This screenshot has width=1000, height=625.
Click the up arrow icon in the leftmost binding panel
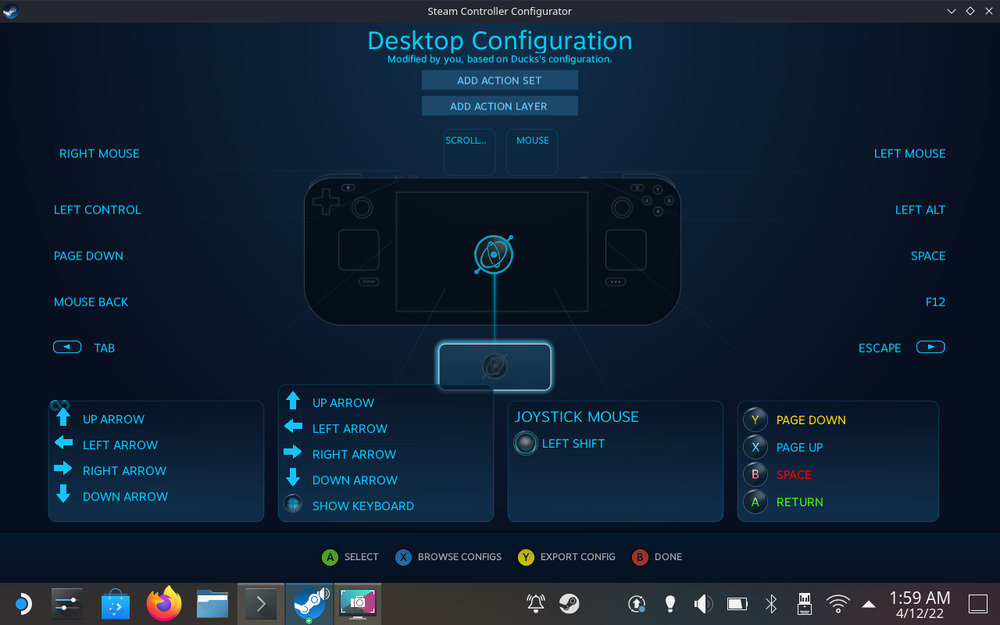[x=63, y=417]
